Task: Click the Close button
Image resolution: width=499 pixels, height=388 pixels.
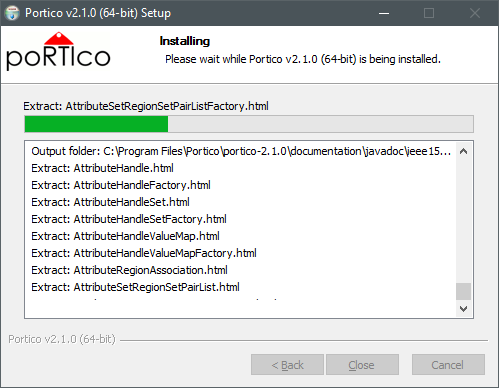Action: pyautogui.click(x=362, y=365)
